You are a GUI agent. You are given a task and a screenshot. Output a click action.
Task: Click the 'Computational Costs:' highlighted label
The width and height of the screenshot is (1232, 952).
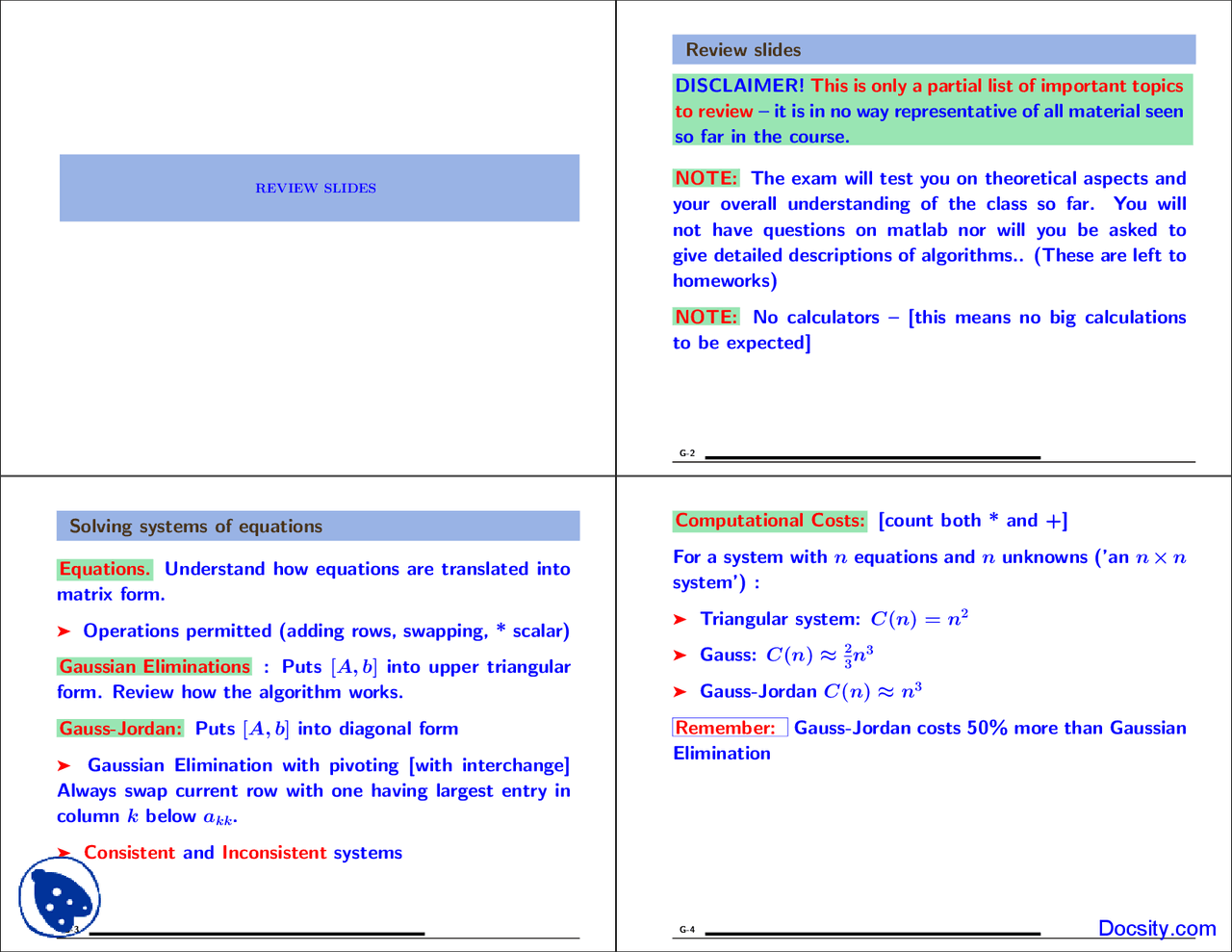pos(769,521)
